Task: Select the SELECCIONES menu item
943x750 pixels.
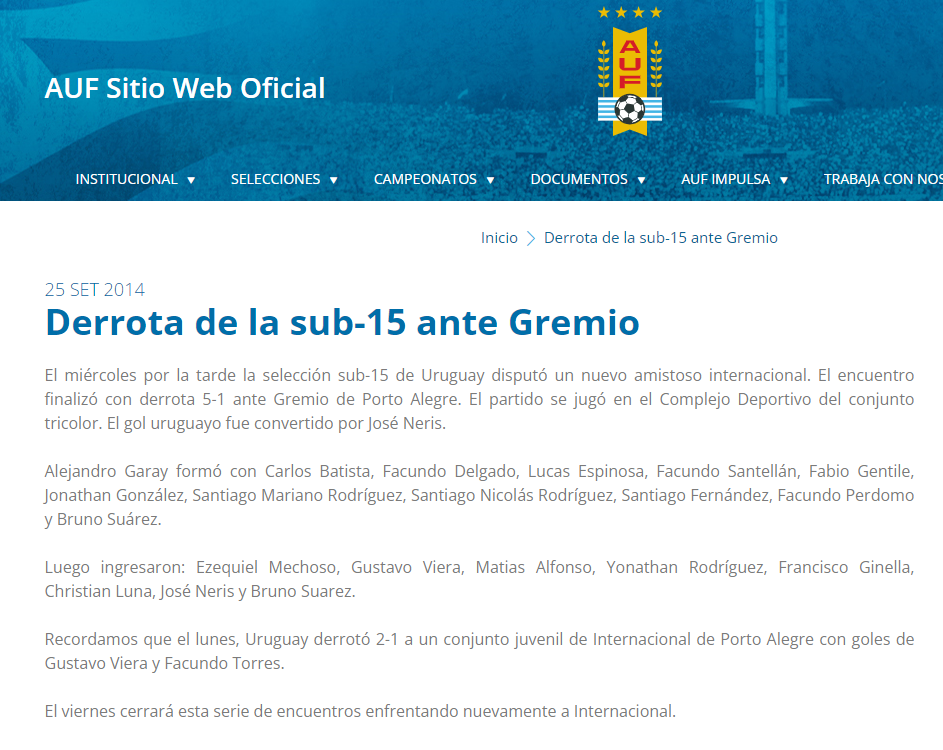Action: point(275,179)
